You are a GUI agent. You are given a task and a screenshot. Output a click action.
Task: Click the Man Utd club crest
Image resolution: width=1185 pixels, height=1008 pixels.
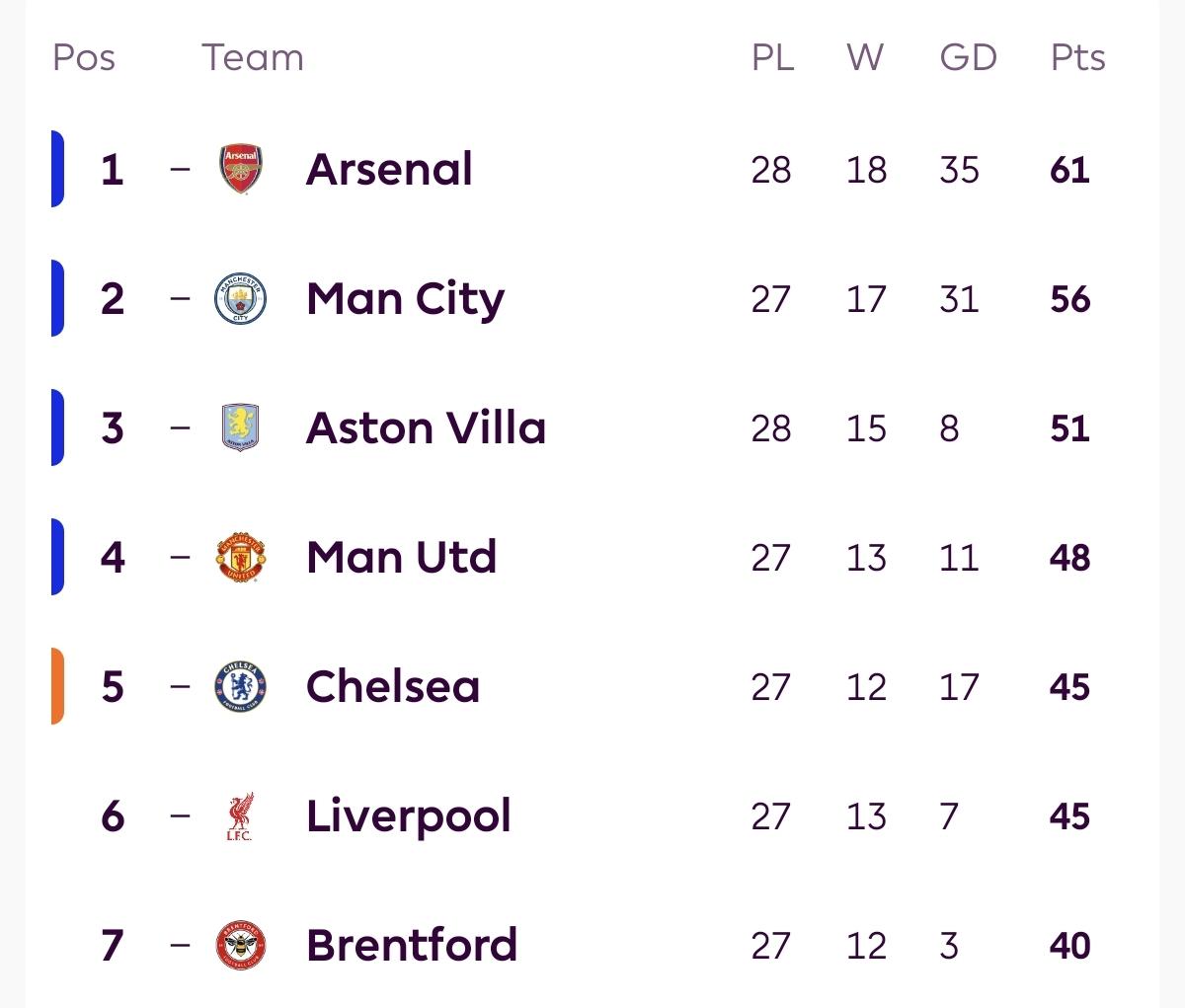[241, 557]
